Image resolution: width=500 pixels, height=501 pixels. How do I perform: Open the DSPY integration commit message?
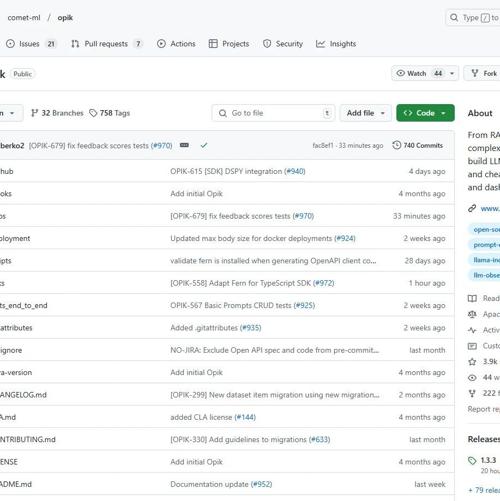[226, 171]
